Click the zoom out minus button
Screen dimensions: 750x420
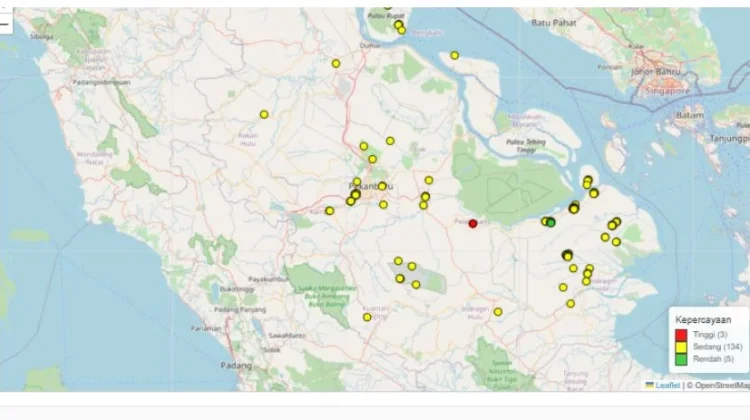click(6, 23)
